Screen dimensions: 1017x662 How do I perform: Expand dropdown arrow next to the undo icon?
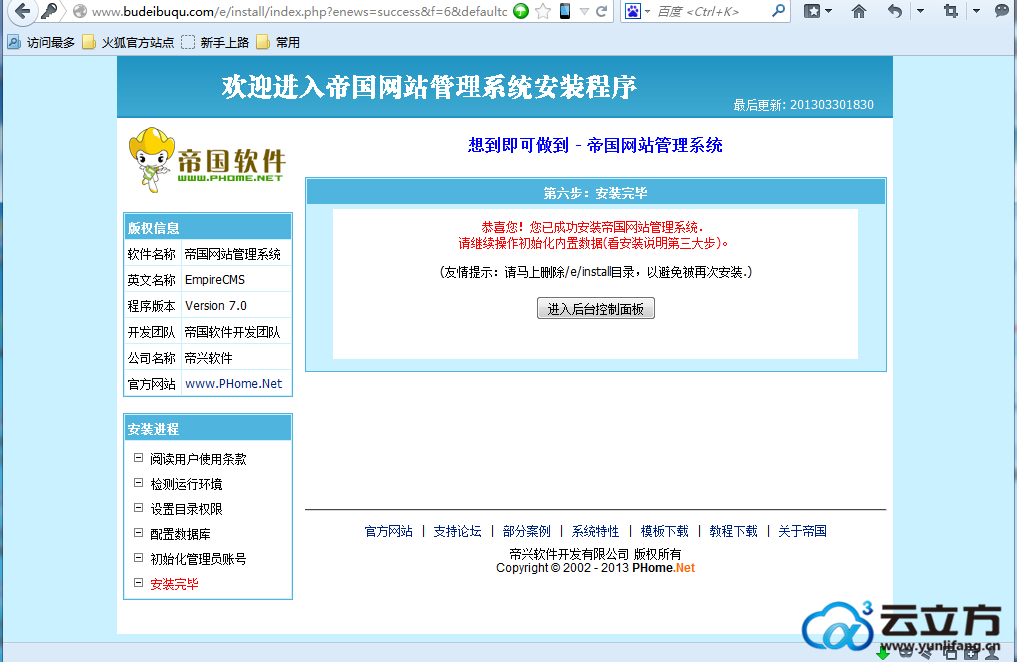[920, 11]
